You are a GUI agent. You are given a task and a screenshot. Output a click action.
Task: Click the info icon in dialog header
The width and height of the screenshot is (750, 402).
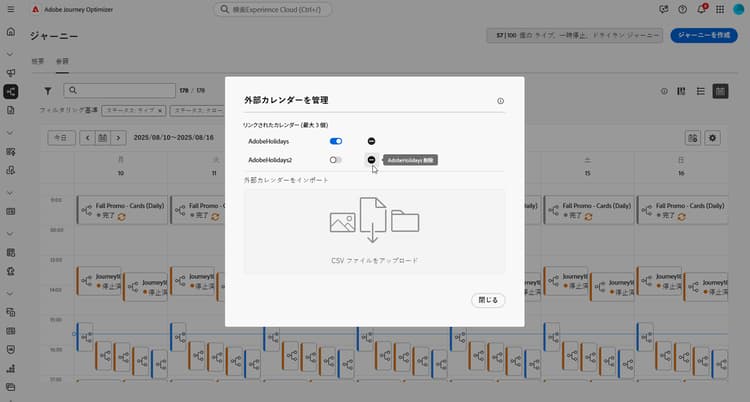[x=500, y=101]
